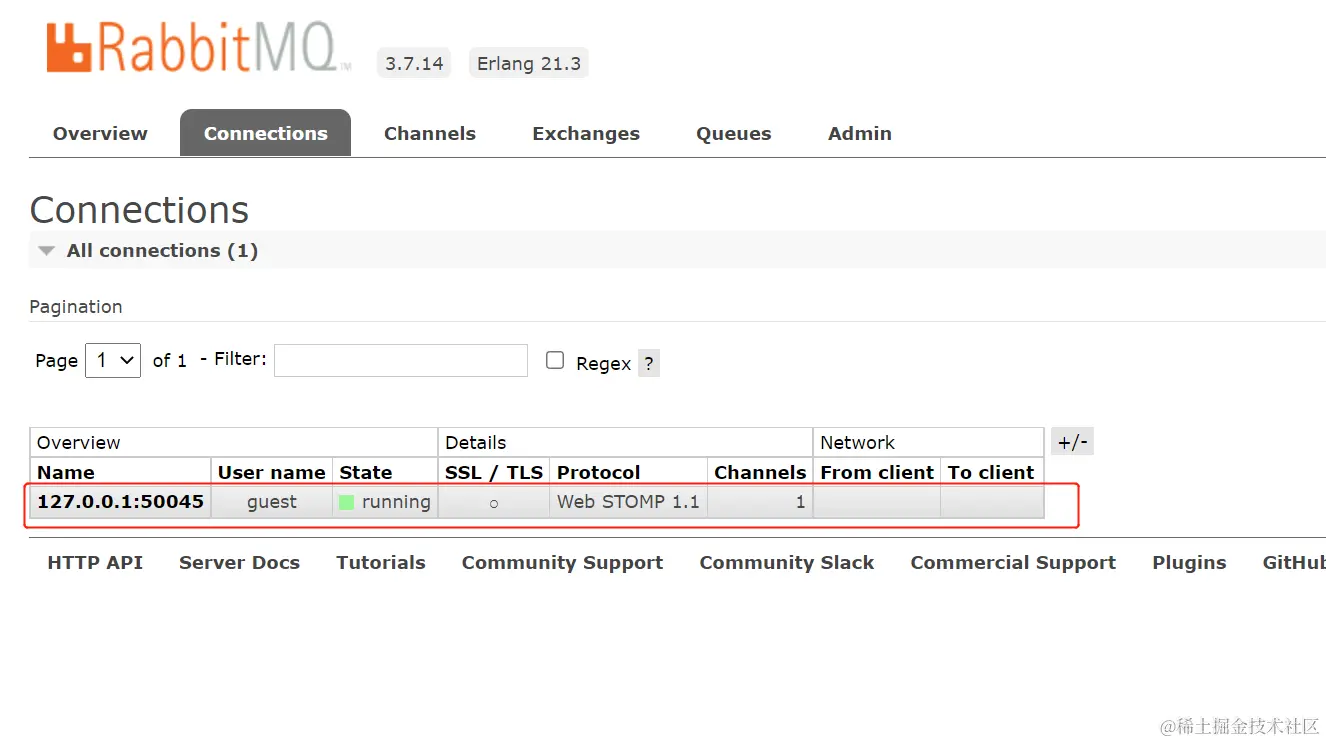Sort by the From client column
1326x743 pixels.
pos(877,472)
